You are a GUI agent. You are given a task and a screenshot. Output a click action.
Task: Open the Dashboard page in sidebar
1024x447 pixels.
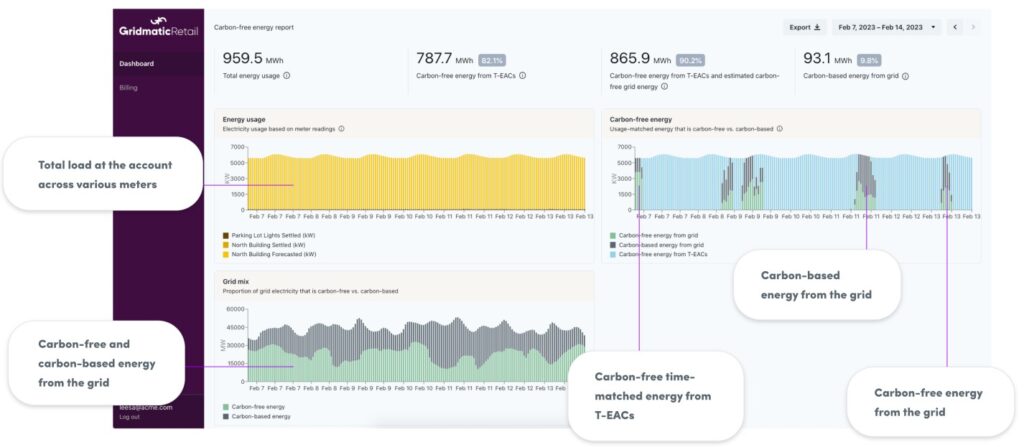tap(137, 64)
